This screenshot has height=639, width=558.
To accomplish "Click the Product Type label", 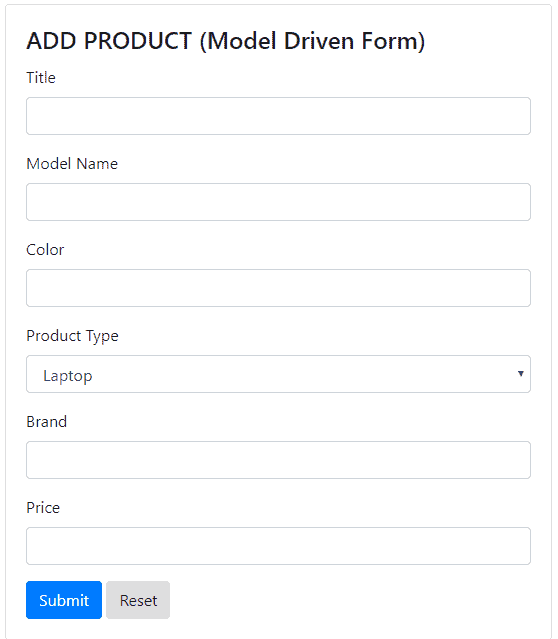I will (x=73, y=336).
